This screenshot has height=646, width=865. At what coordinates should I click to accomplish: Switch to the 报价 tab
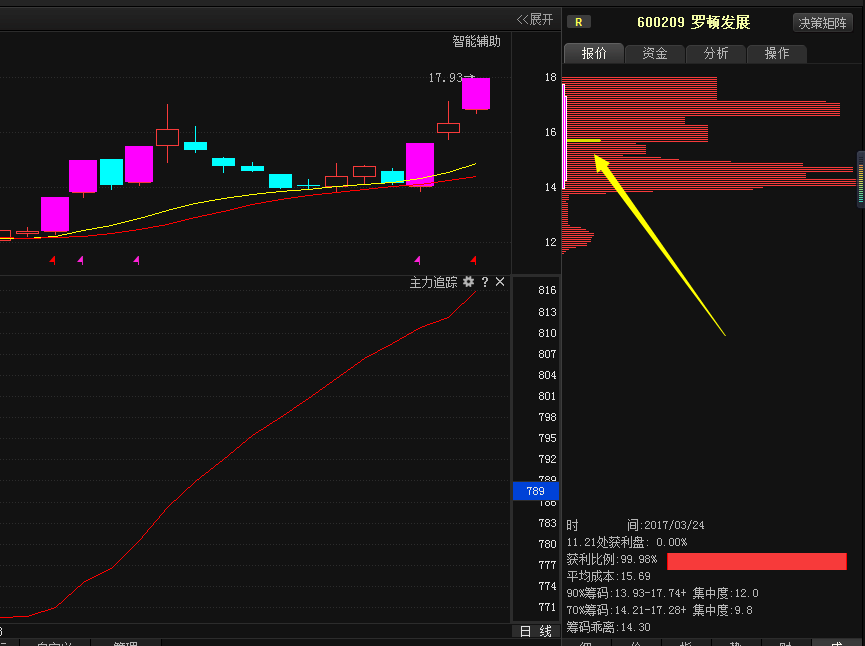coord(594,53)
